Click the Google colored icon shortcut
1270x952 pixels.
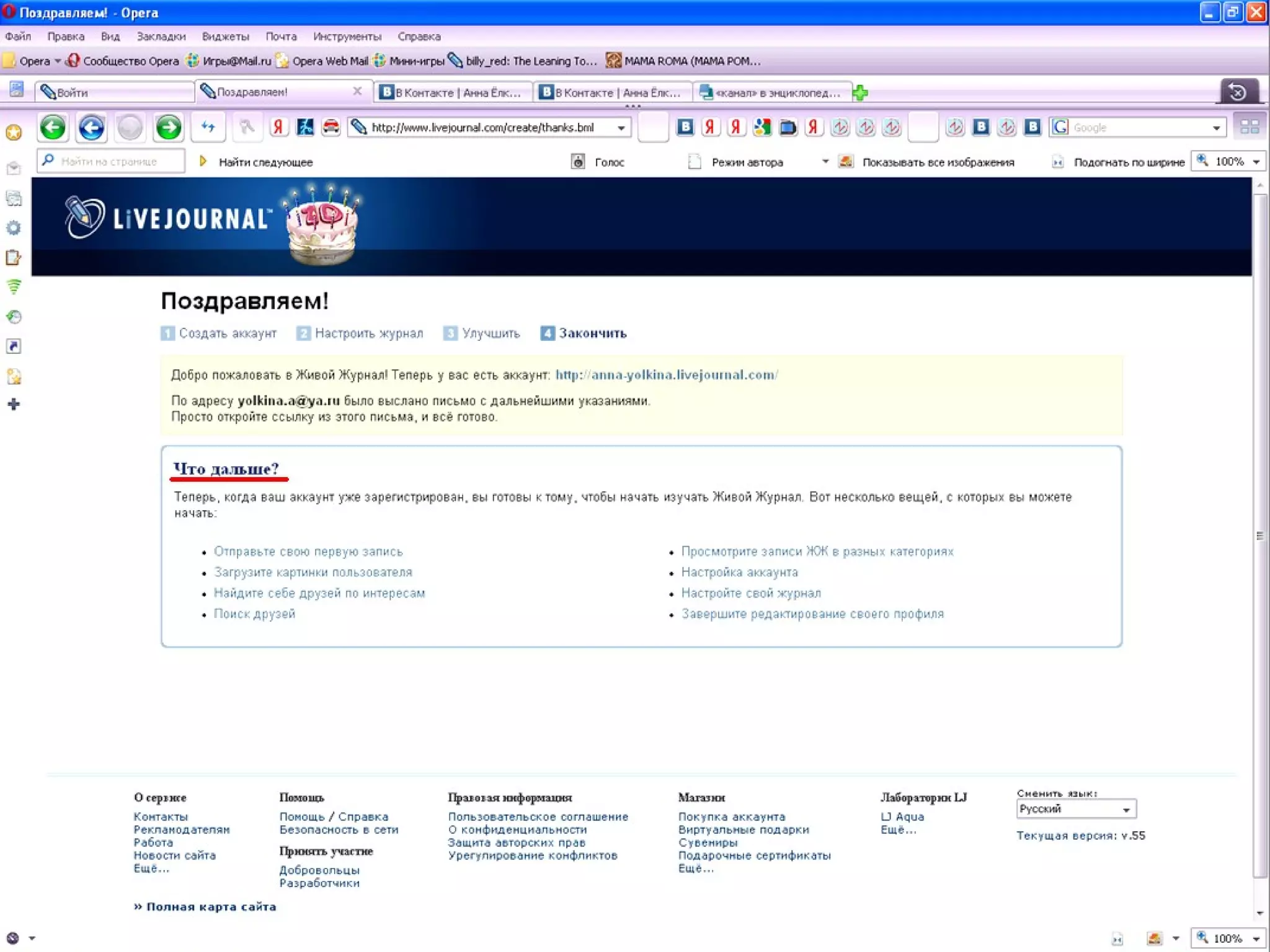pyautogui.click(x=762, y=128)
